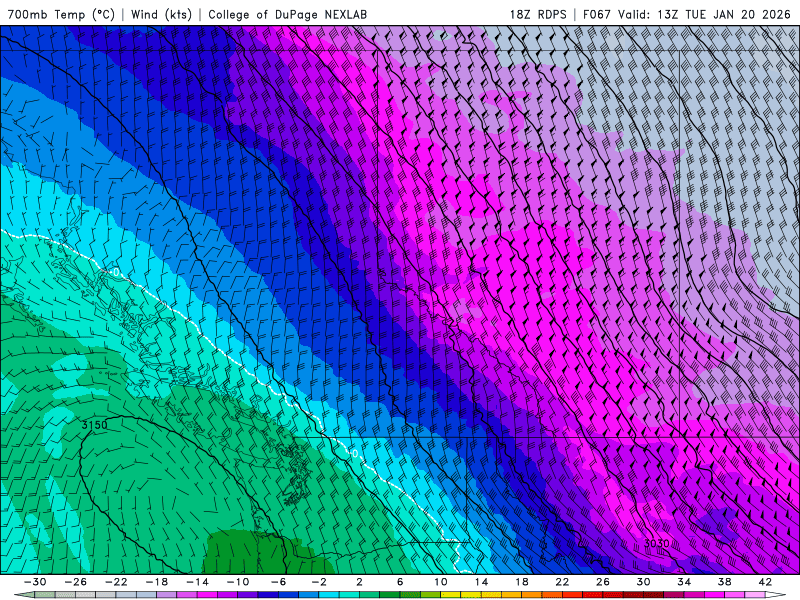The image size is (800, 600).
Task: Click the '-30' colorbar scale value
Action: [35, 582]
